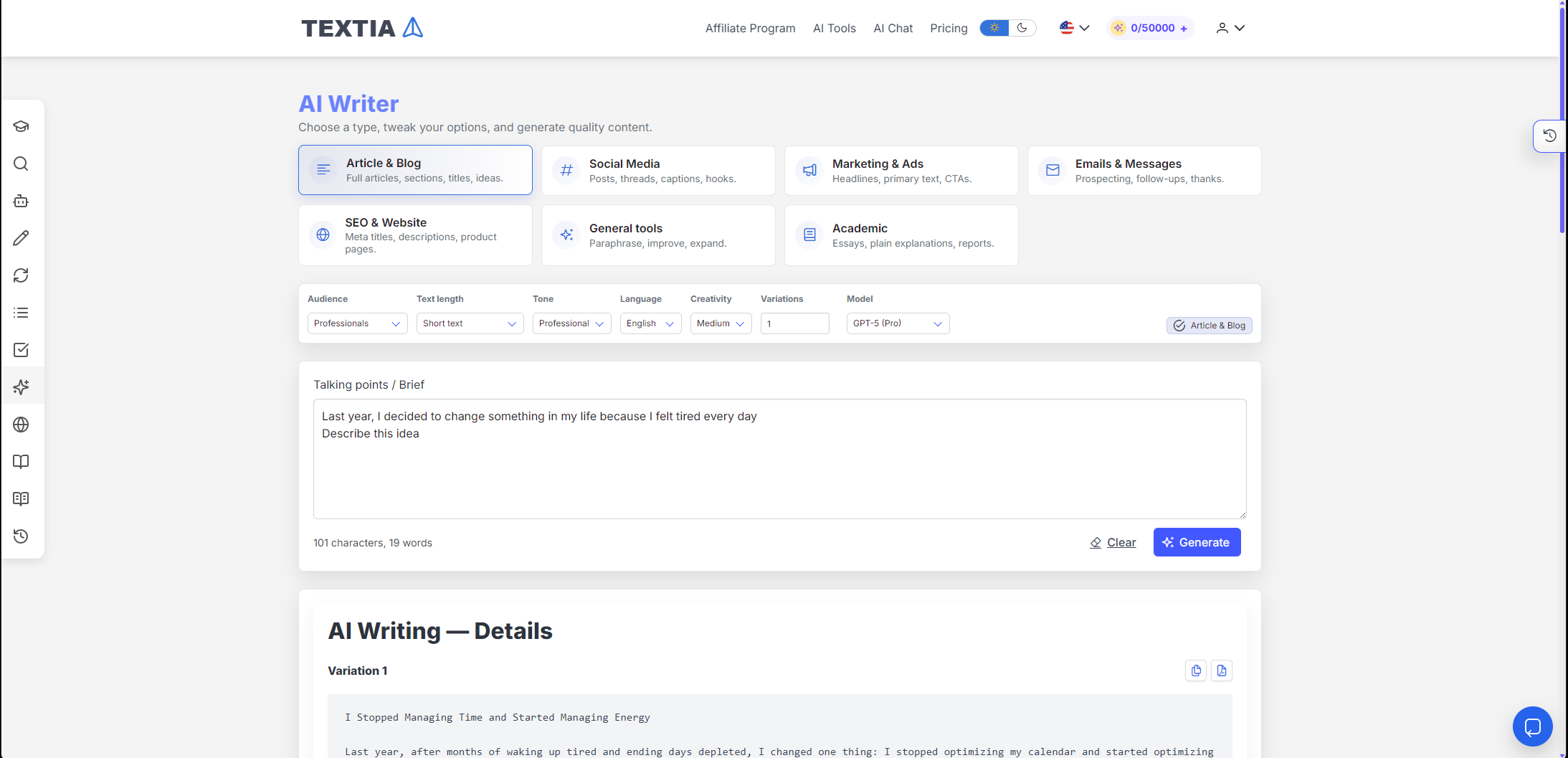Click the AI Writer heading

coord(348,104)
